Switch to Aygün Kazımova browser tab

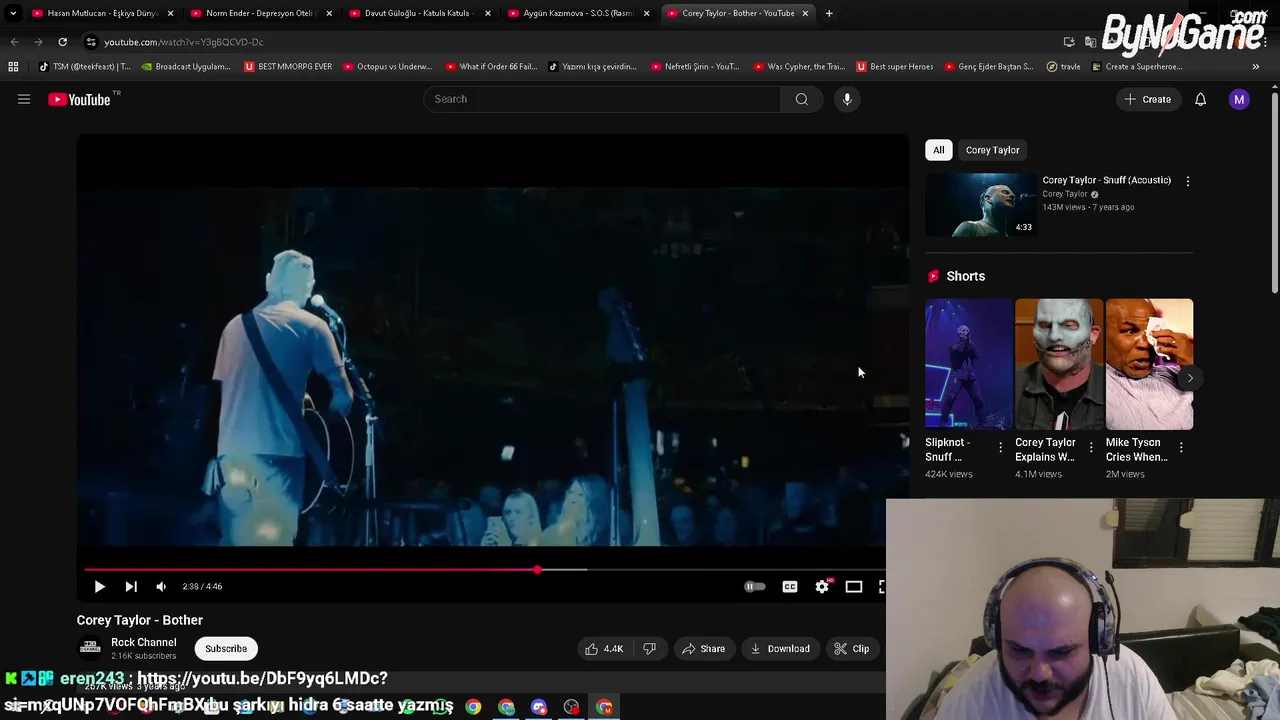pos(578,13)
